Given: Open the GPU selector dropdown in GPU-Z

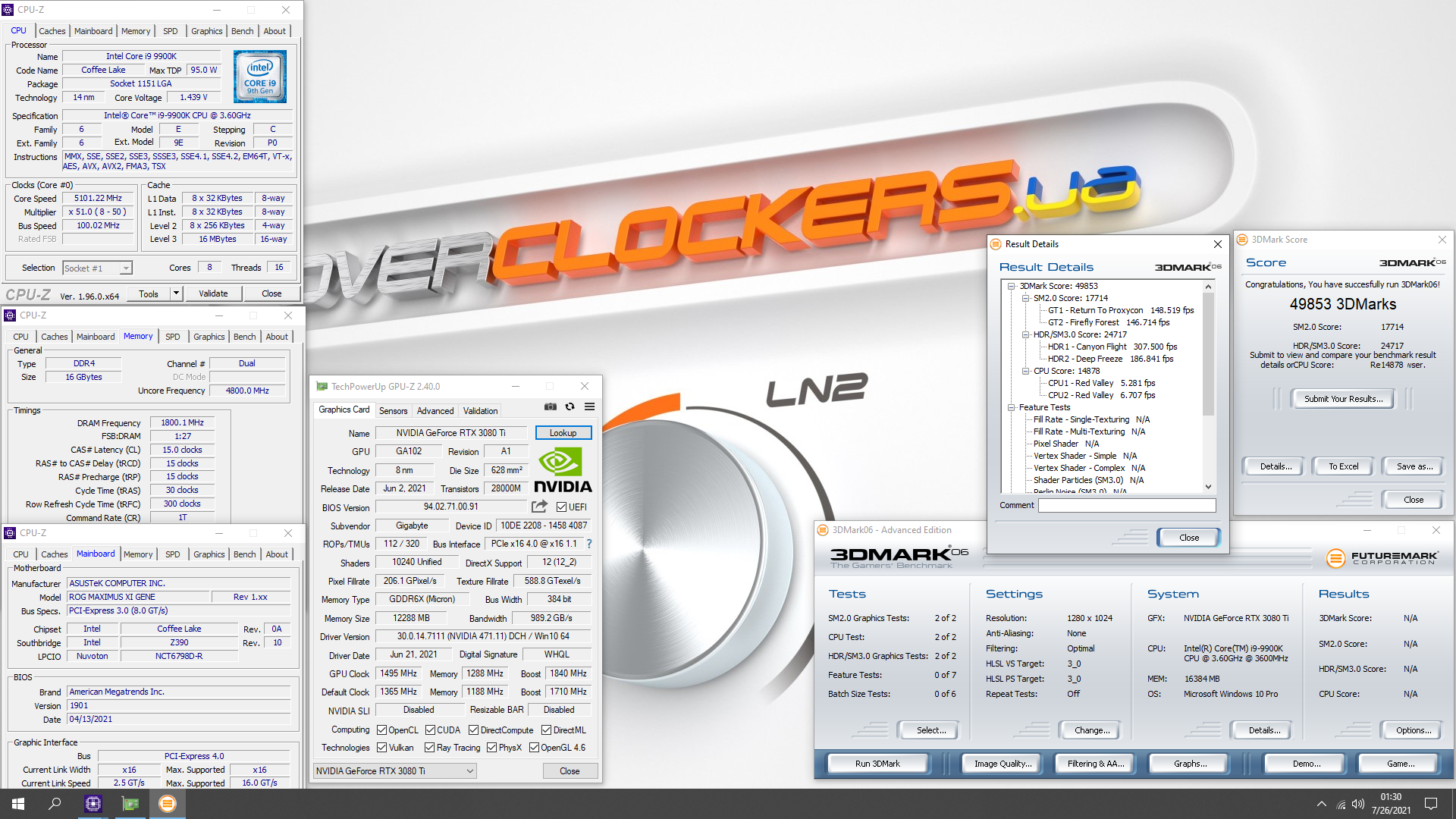Looking at the screenshot, I should [x=394, y=771].
